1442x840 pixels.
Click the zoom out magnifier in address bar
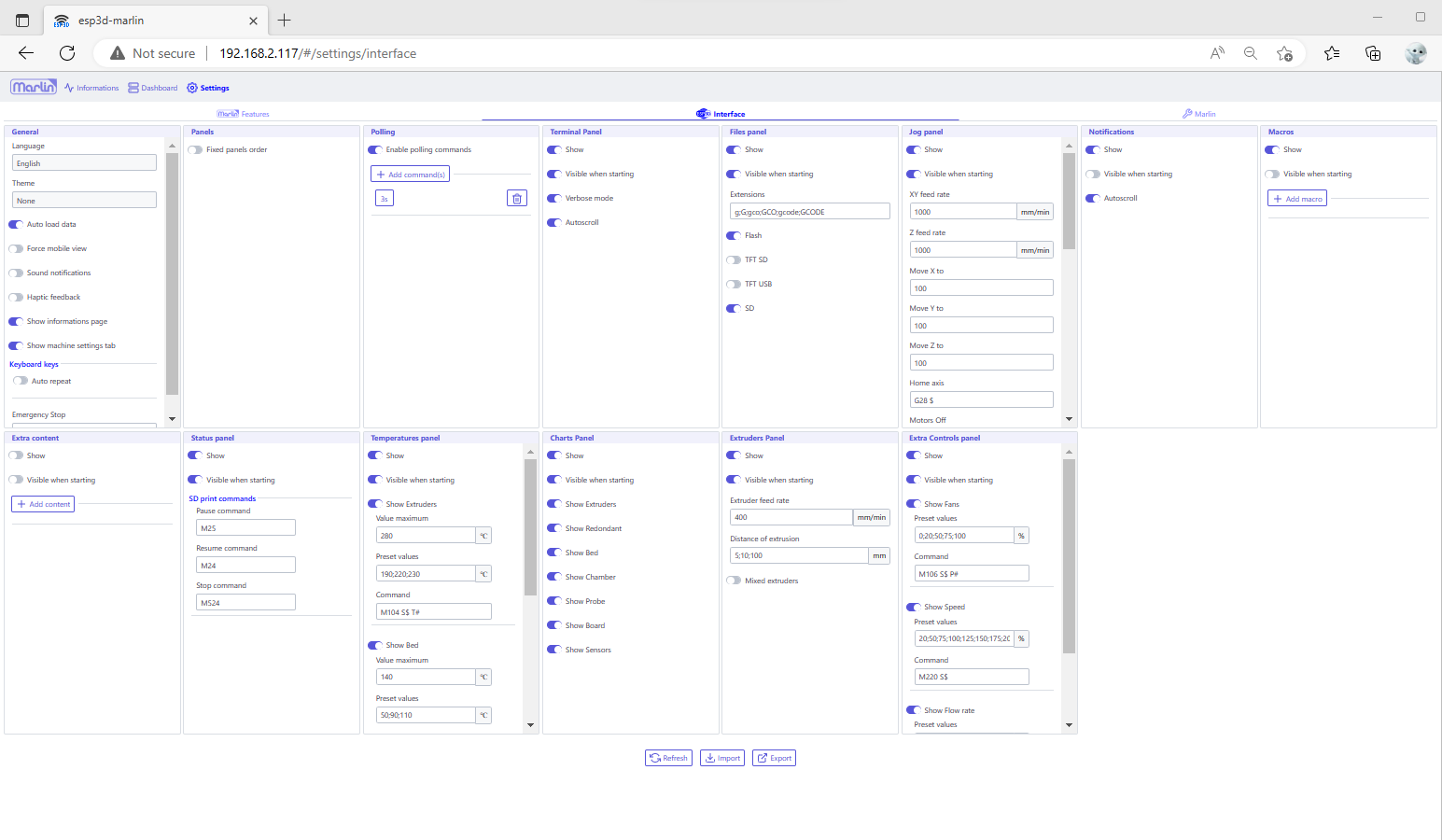1251,53
